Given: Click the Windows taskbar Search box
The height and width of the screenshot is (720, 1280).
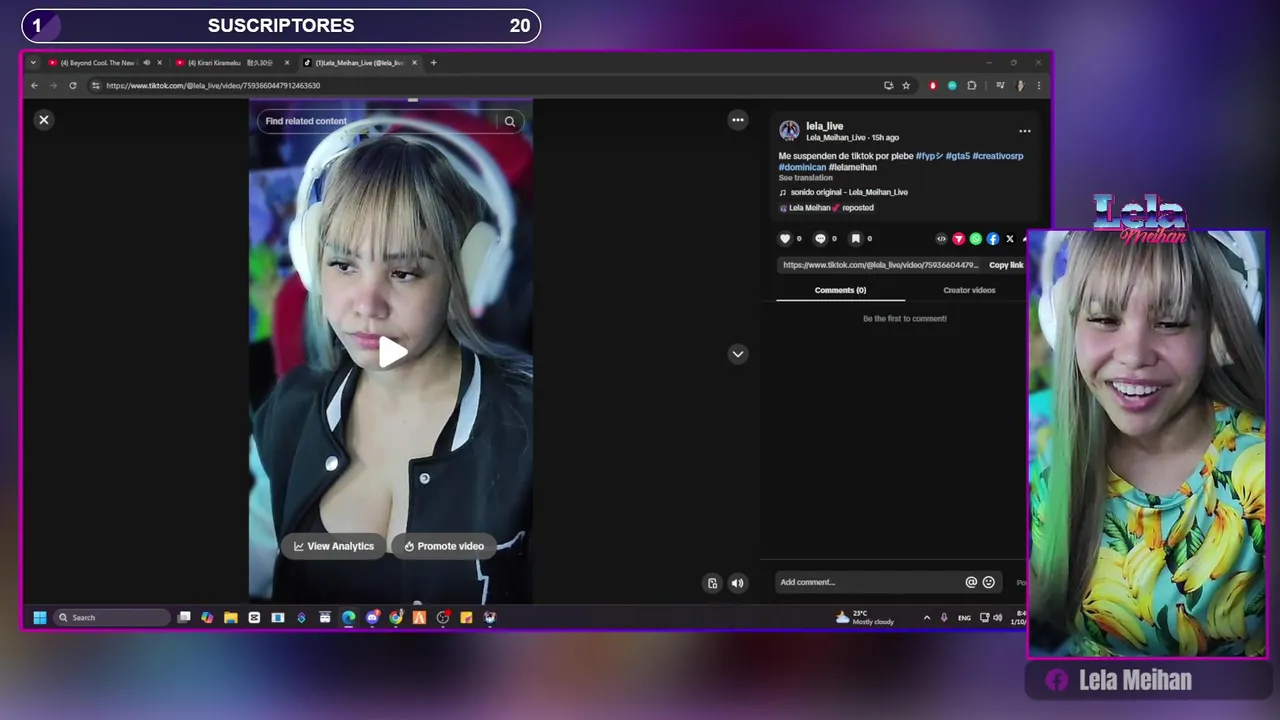Looking at the screenshot, I should (112, 618).
